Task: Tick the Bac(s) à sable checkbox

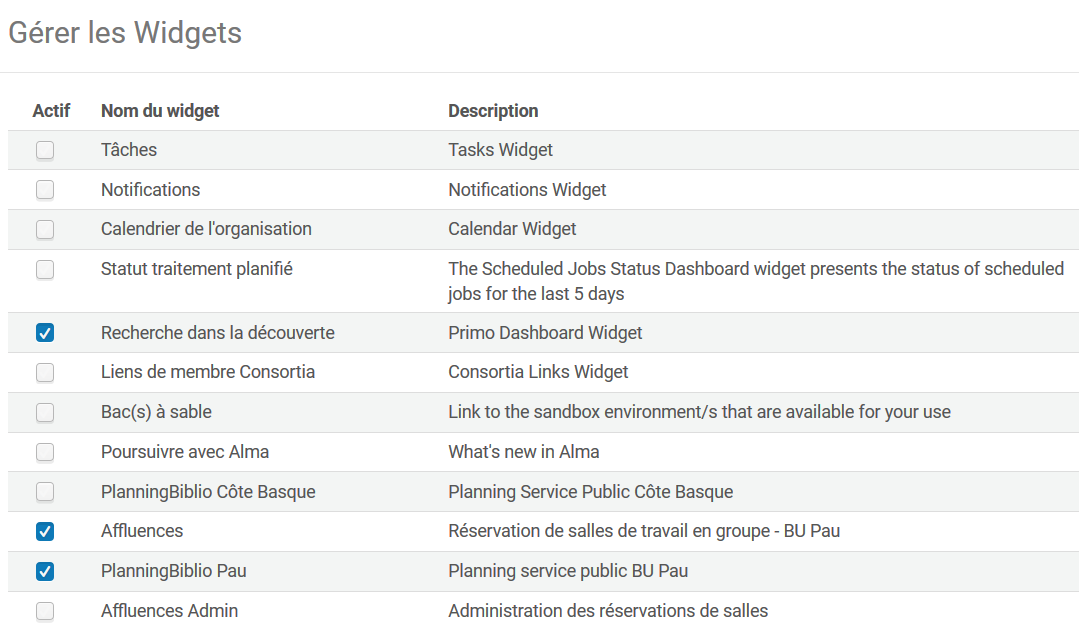Action: pos(45,412)
